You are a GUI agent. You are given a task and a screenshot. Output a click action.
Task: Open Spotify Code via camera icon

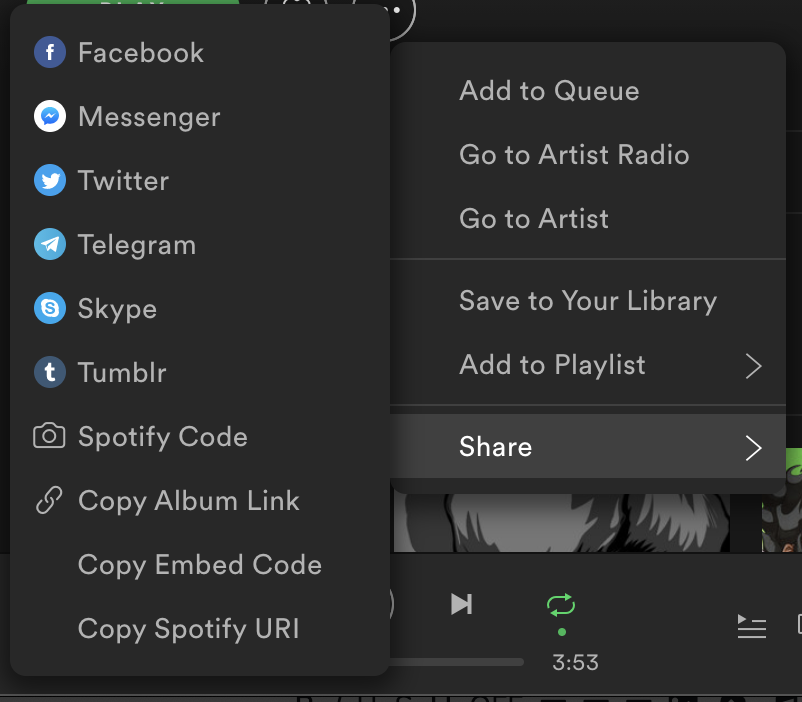point(49,437)
